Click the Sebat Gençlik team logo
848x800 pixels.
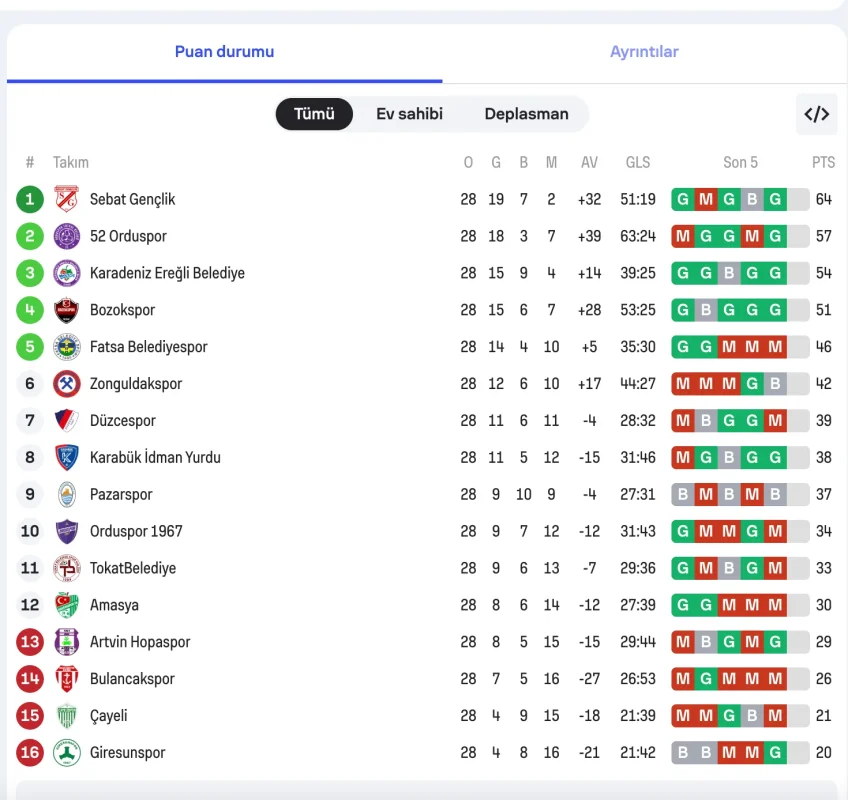pos(67,199)
